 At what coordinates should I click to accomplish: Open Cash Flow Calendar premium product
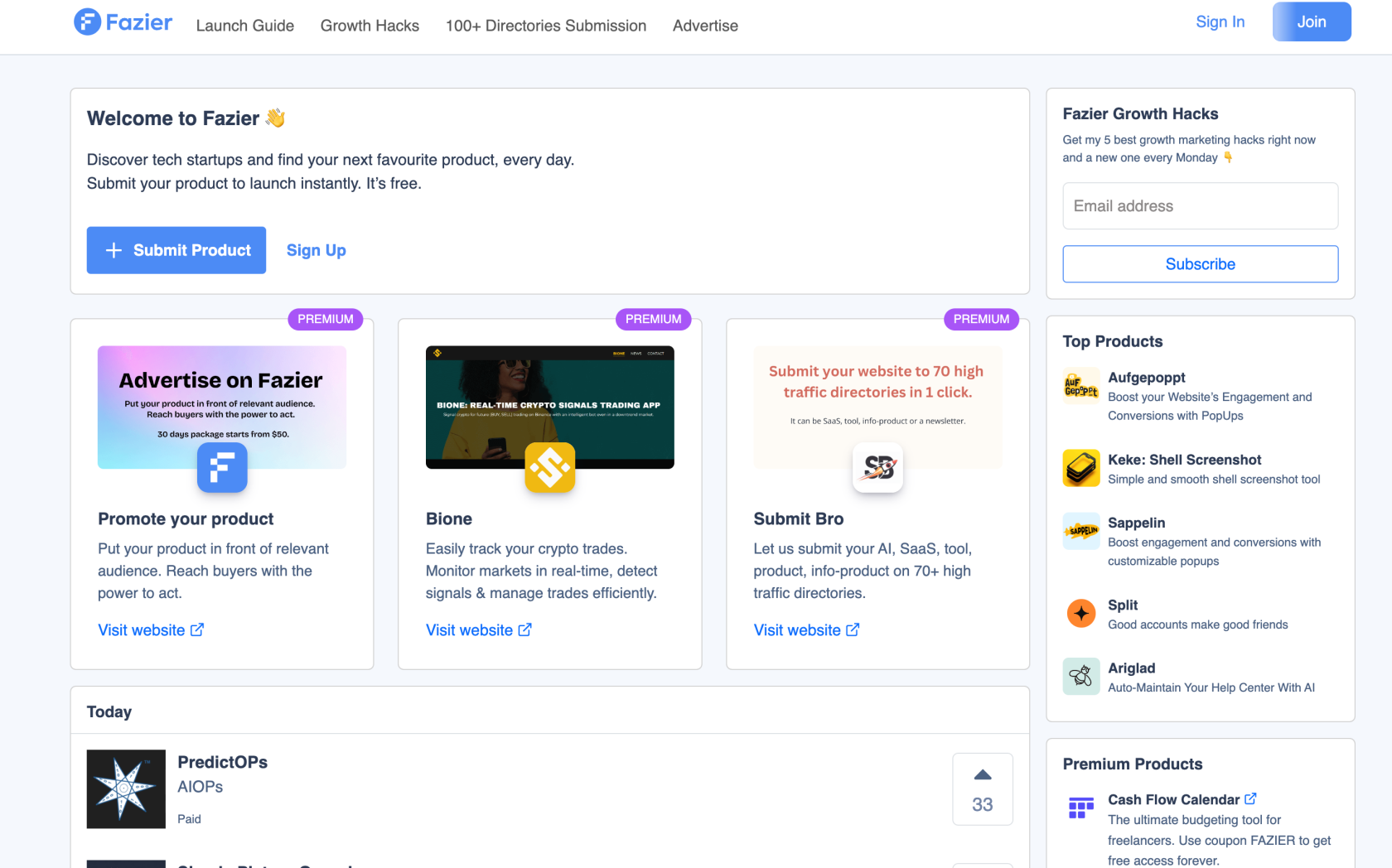pos(1173,799)
